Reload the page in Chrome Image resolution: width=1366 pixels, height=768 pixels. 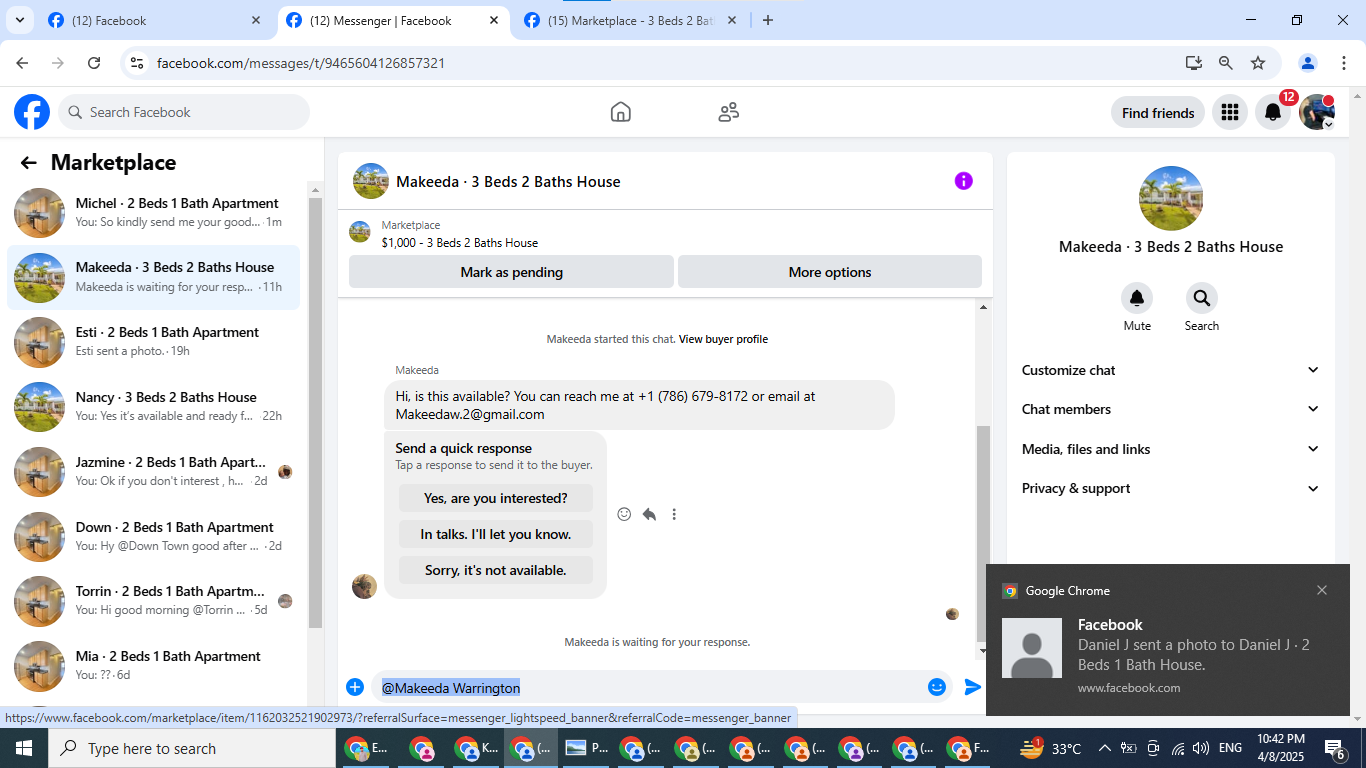click(94, 63)
